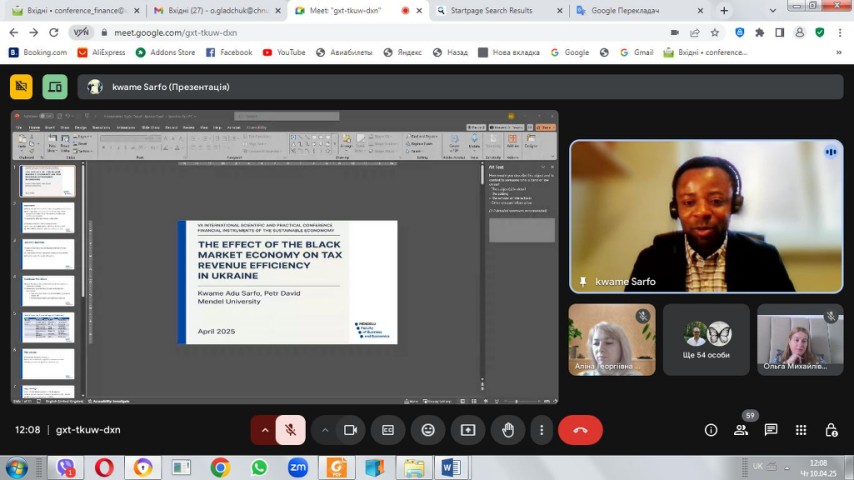Image resolution: width=854 pixels, height=480 pixels.
Task: Open the in-call chat panel
Action: pyautogui.click(x=771, y=430)
